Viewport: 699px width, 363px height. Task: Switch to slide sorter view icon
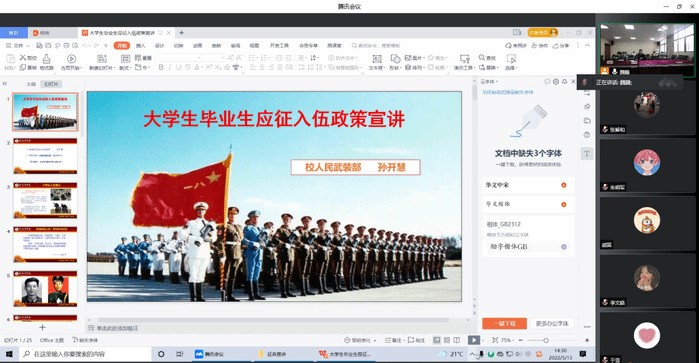pyautogui.click(x=447, y=340)
